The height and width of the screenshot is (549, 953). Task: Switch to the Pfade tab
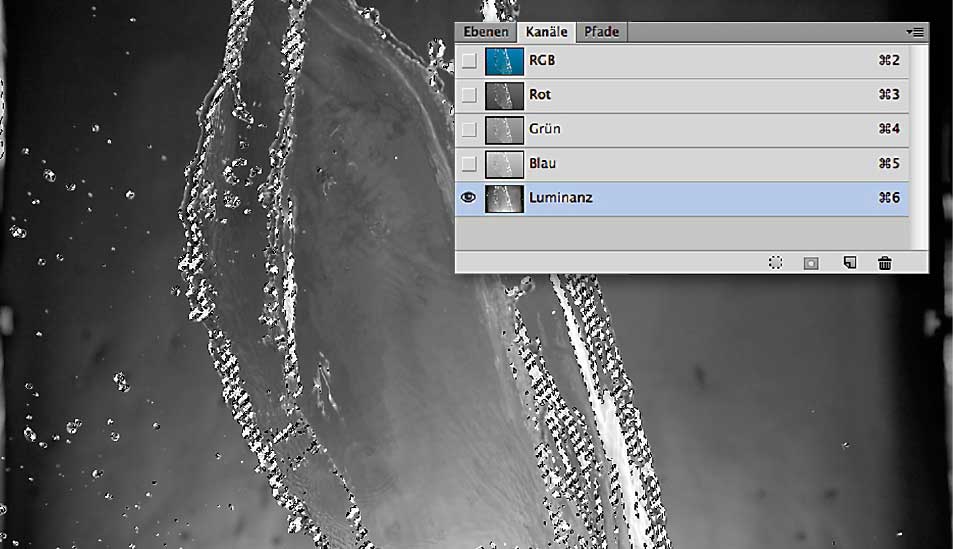point(602,32)
